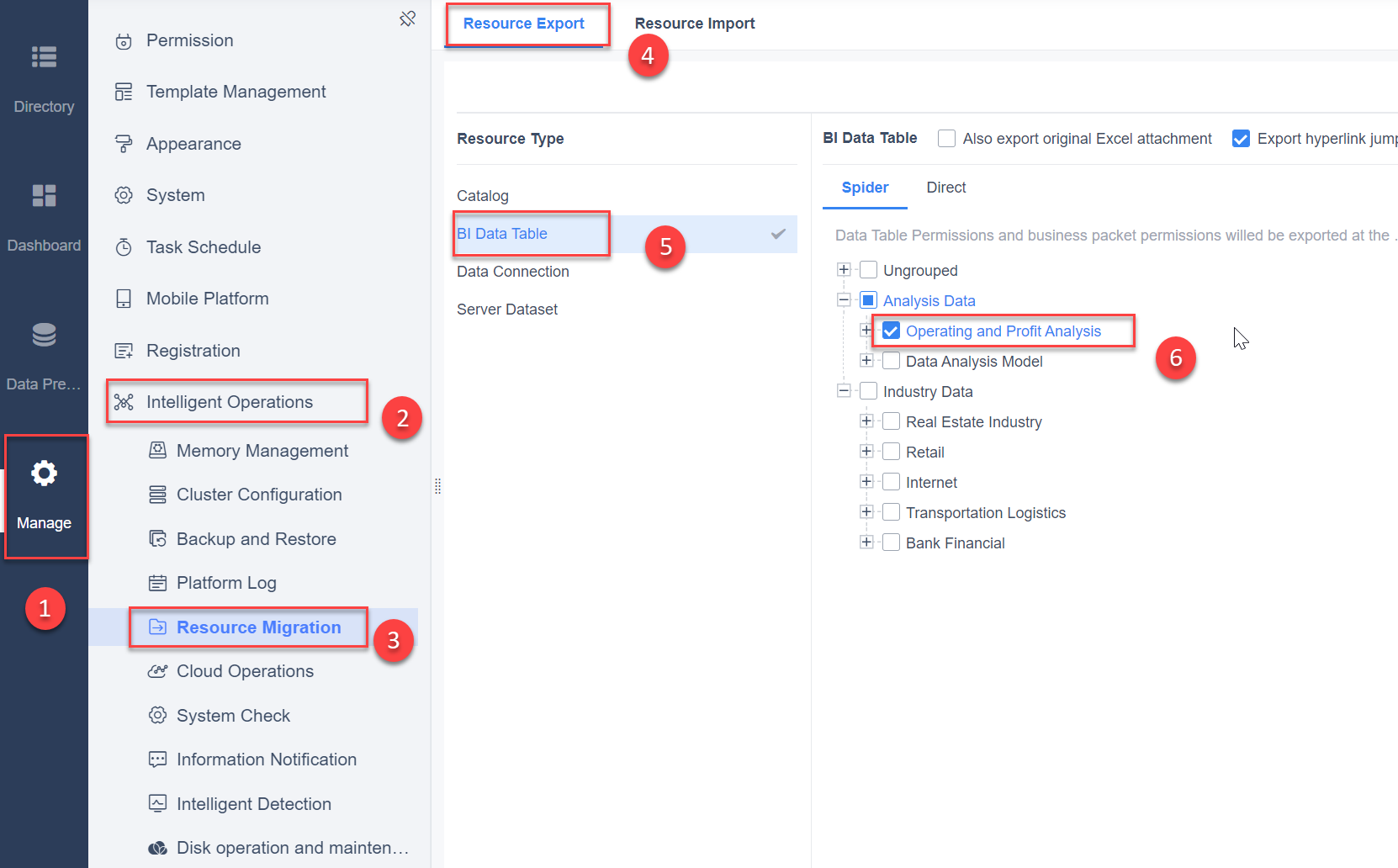Screen dimensions: 1398x868
Task: Open the Dashboard icon in left rail
Action: 44,195
